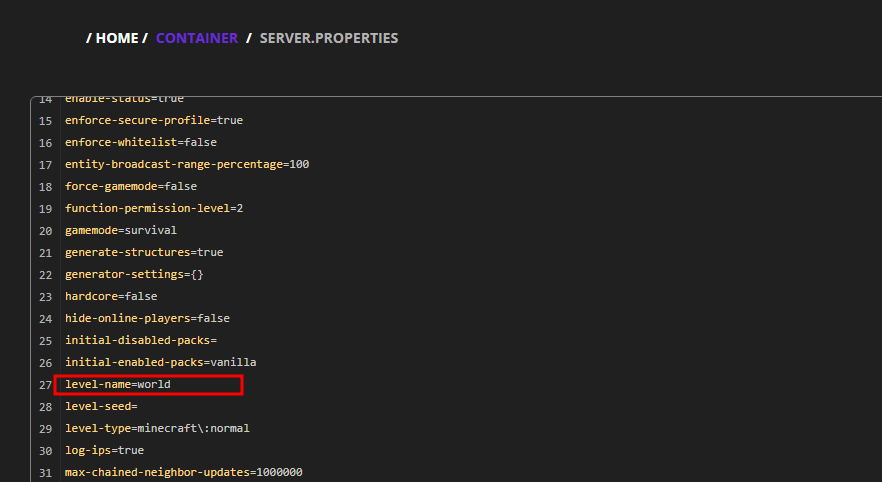The width and height of the screenshot is (882, 482).
Task: Select the log-ips=true line
Action: 104,450
